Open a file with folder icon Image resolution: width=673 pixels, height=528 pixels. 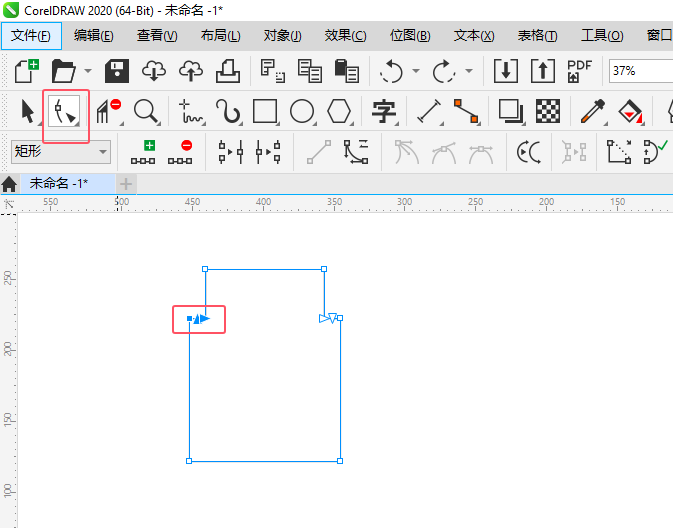[64, 71]
